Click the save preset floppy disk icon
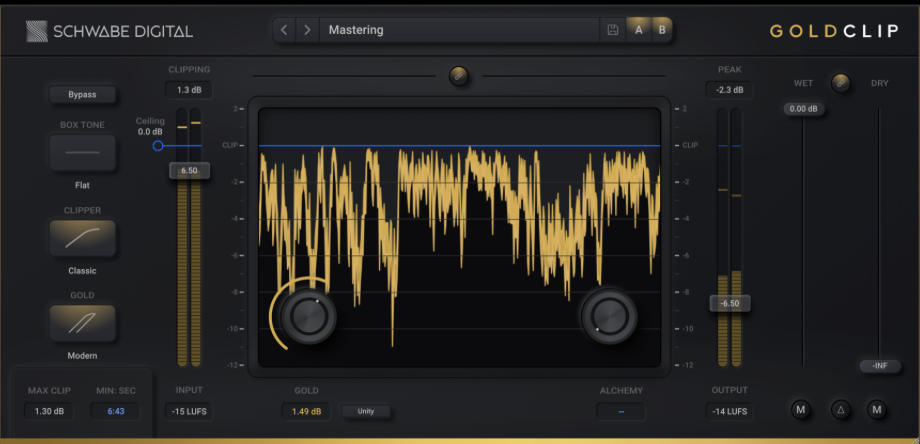Viewport: 920px width, 444px height. click(x=613, y=30)
